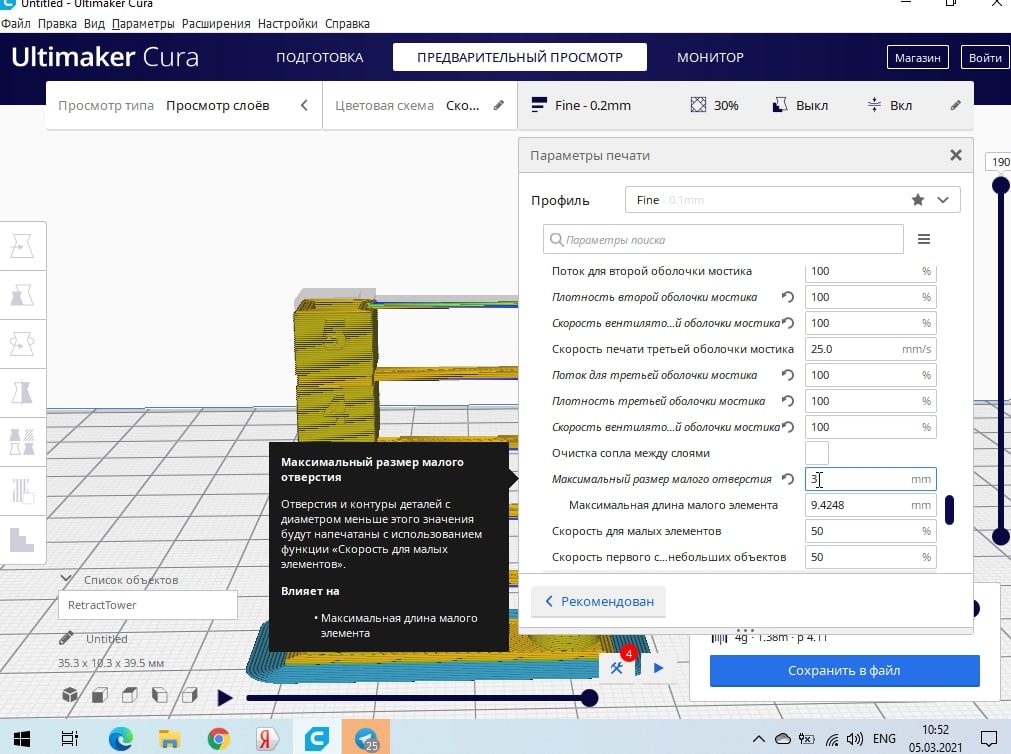Edit the color scheme pencil icon
The image size is (1011, 754).
498,105
